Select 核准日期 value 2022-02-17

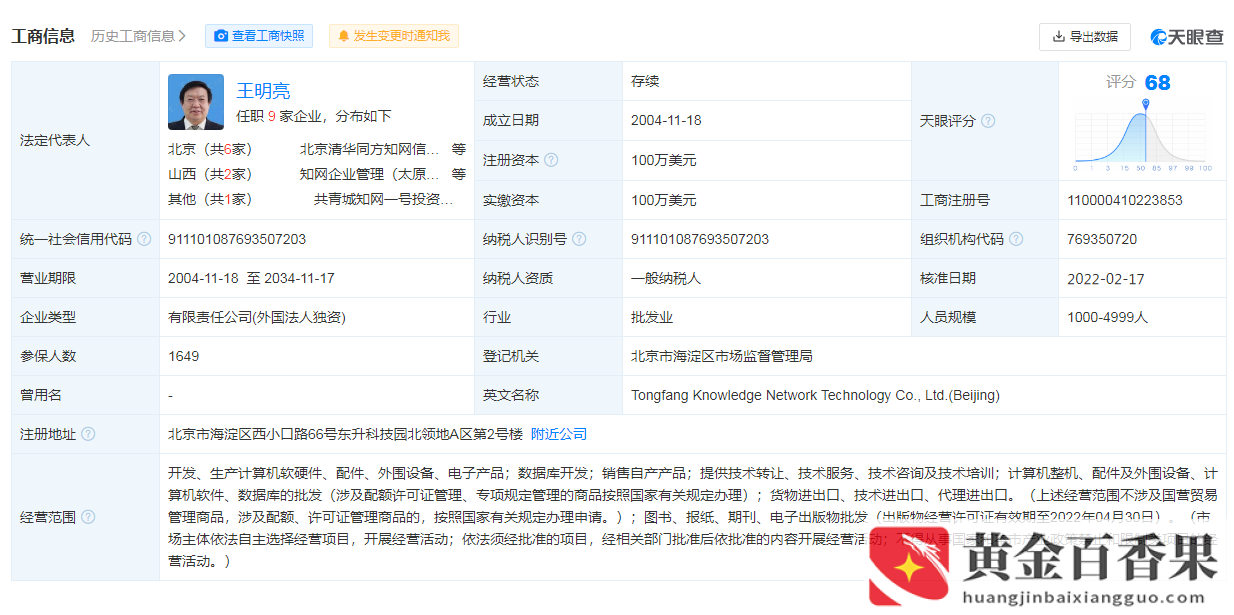(1106, 278)
